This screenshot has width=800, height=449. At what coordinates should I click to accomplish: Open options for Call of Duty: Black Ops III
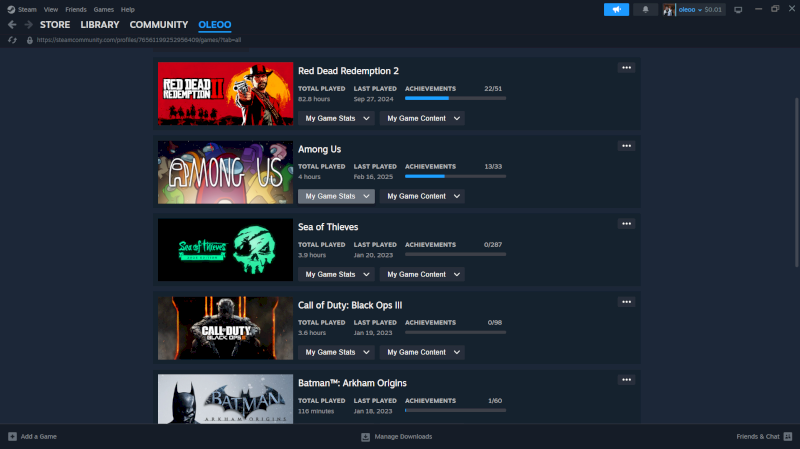[x=626, y=302]
